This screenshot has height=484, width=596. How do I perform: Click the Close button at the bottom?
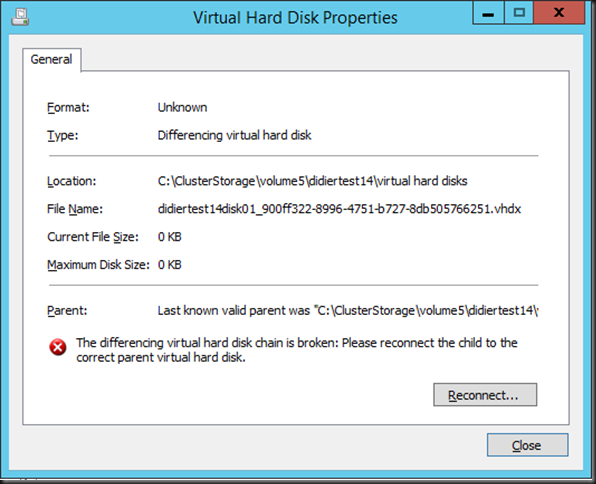click(x=528, y=445)
